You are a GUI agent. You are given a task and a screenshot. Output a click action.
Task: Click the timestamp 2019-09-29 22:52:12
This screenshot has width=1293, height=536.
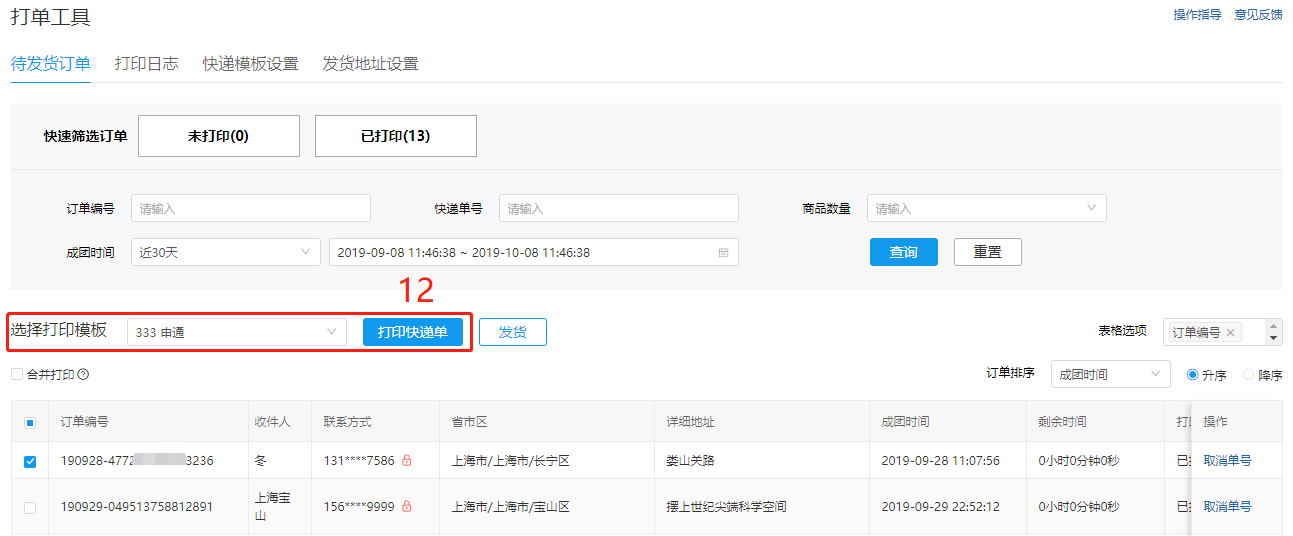941,507
